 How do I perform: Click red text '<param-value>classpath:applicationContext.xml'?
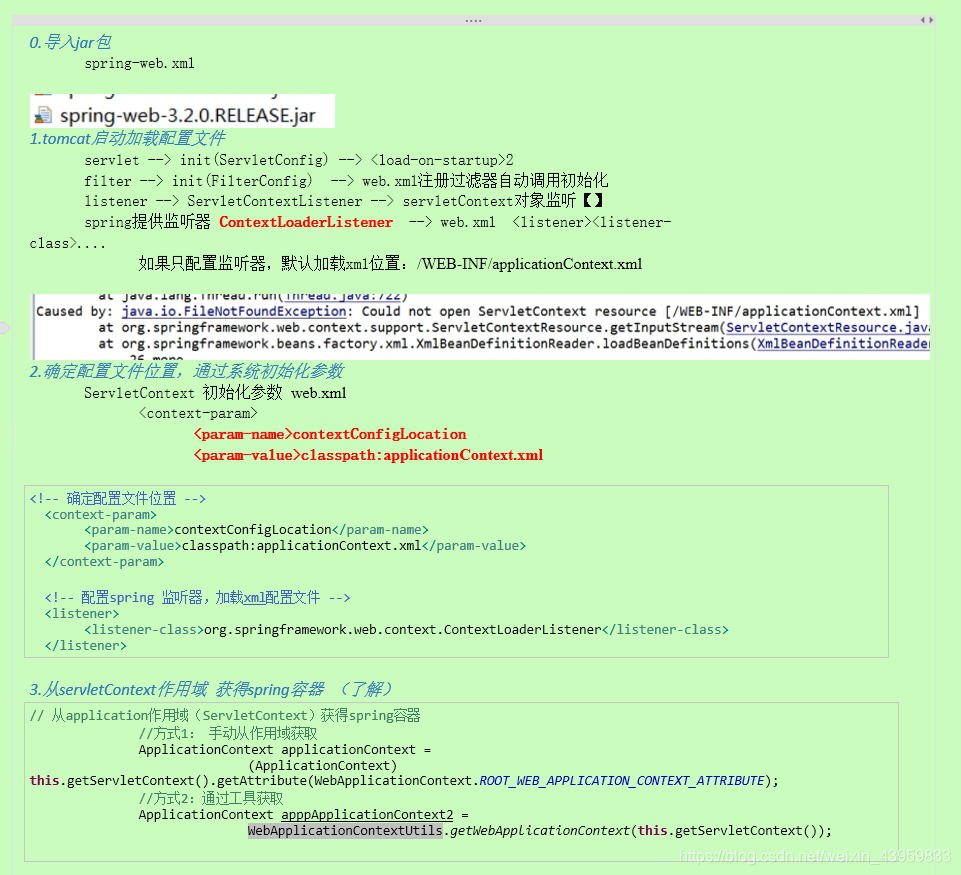pos(368,455)
